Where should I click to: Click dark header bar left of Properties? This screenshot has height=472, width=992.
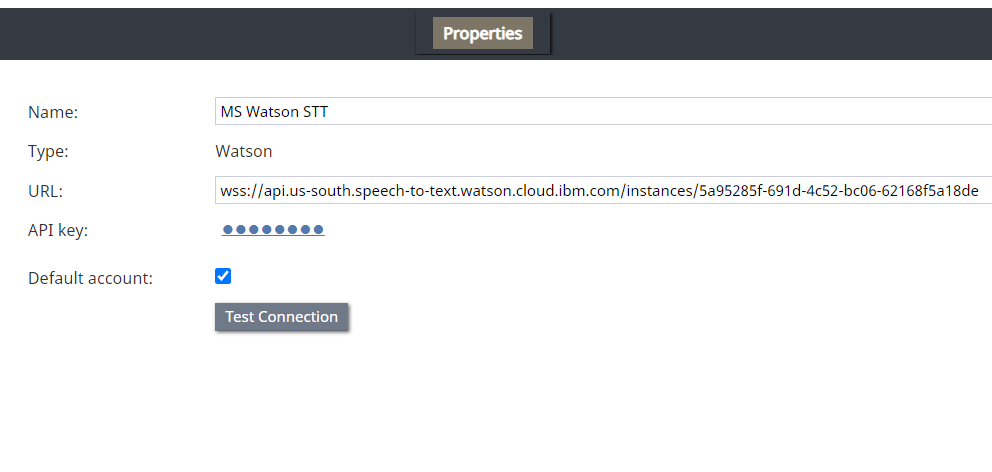pyautogui.click(x=200, y=33)
